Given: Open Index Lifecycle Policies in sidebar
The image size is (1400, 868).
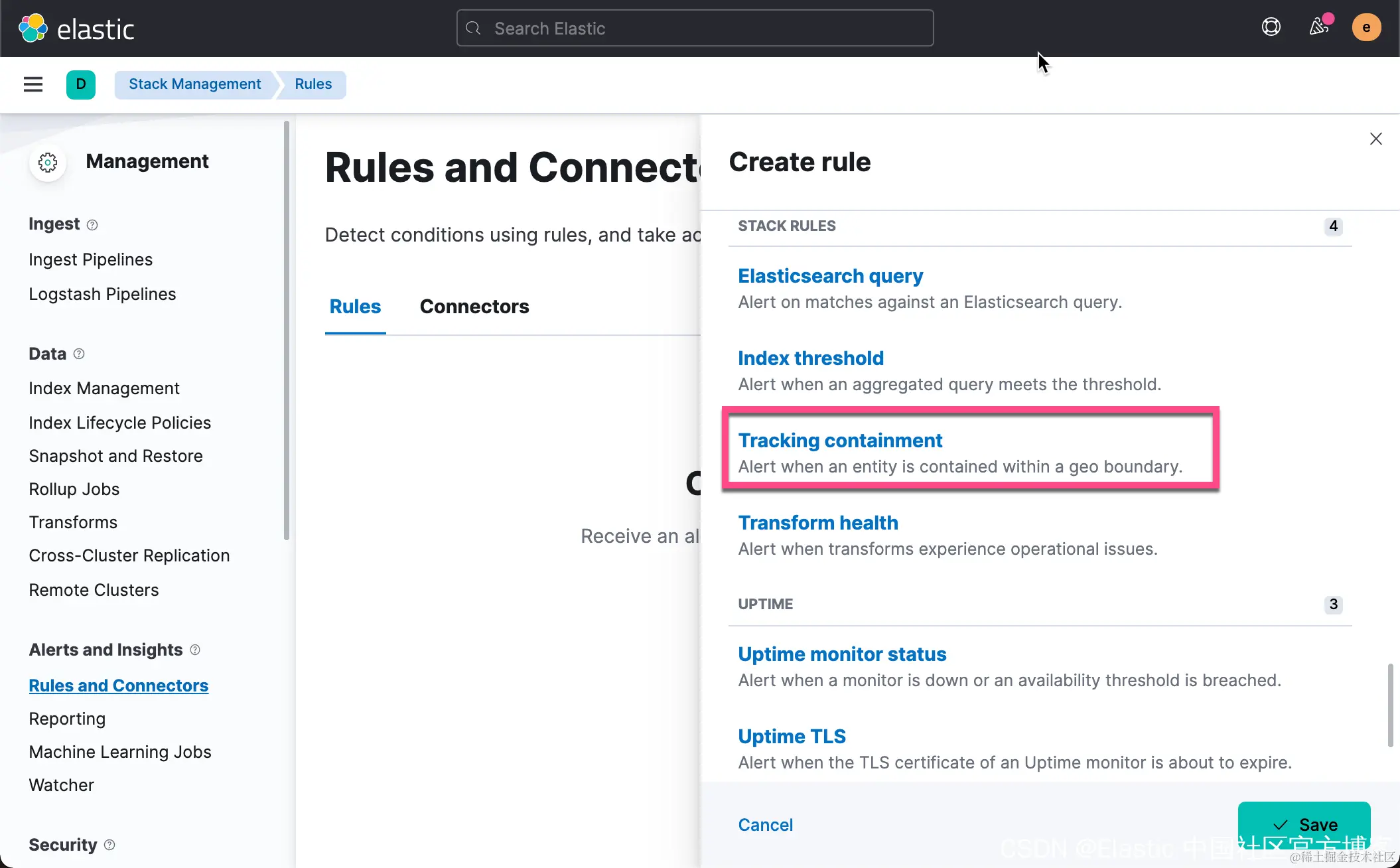Looking at the screenshot, I should pyautogui.click(x=119, y=423).
